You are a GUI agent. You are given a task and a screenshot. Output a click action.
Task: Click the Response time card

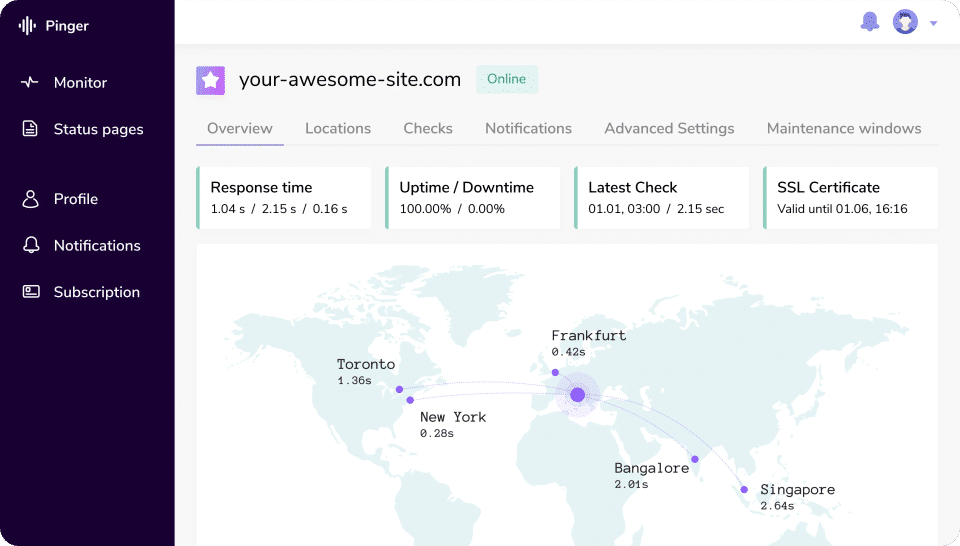coord(283,198)
